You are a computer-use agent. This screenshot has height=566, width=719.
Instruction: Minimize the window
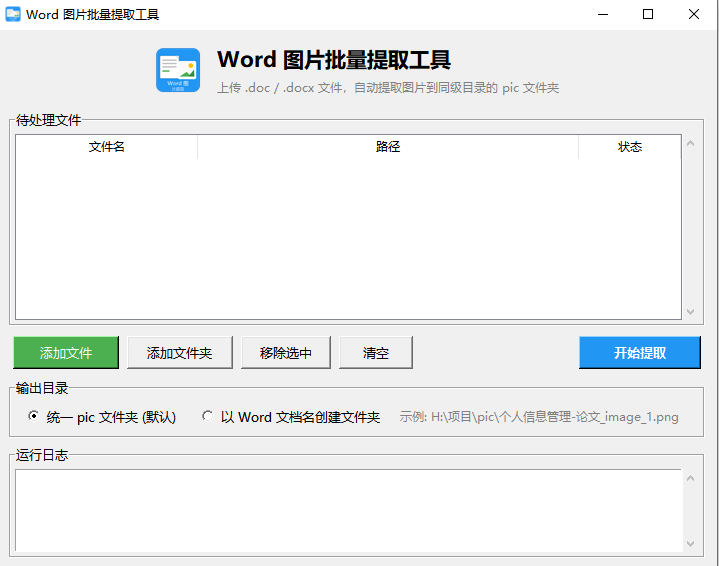click(x=603, y=15)
